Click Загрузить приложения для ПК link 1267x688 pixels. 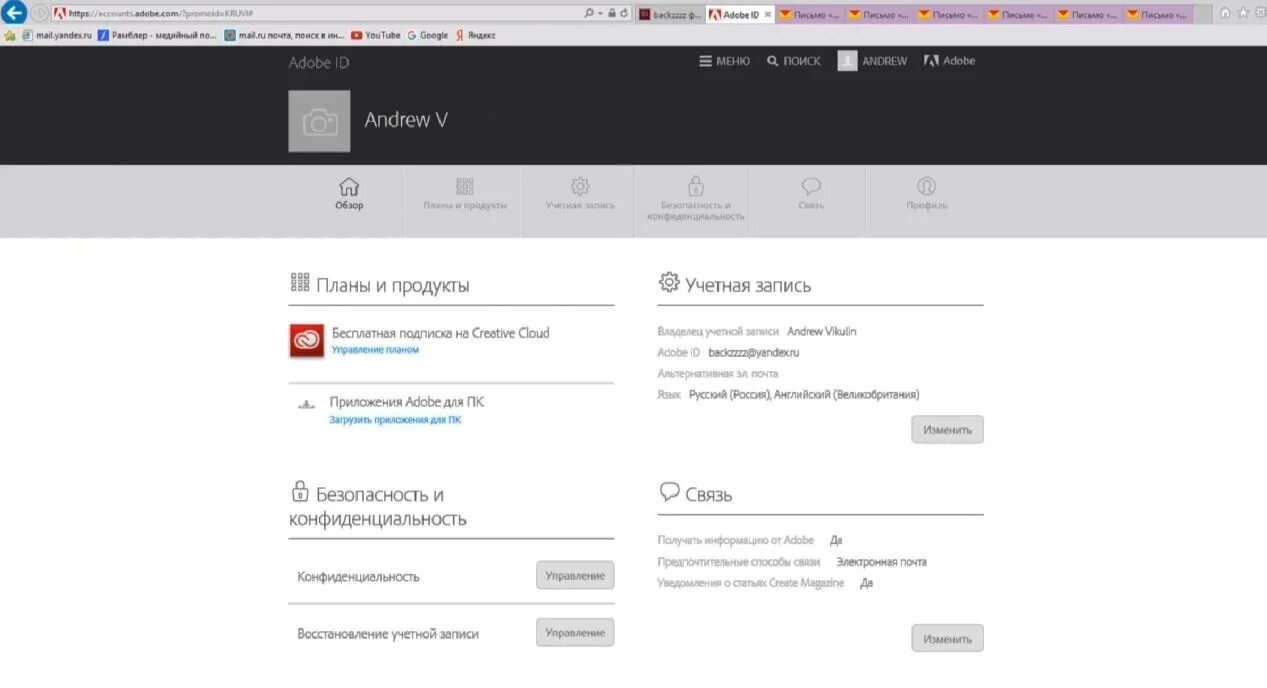pos(395,420)
